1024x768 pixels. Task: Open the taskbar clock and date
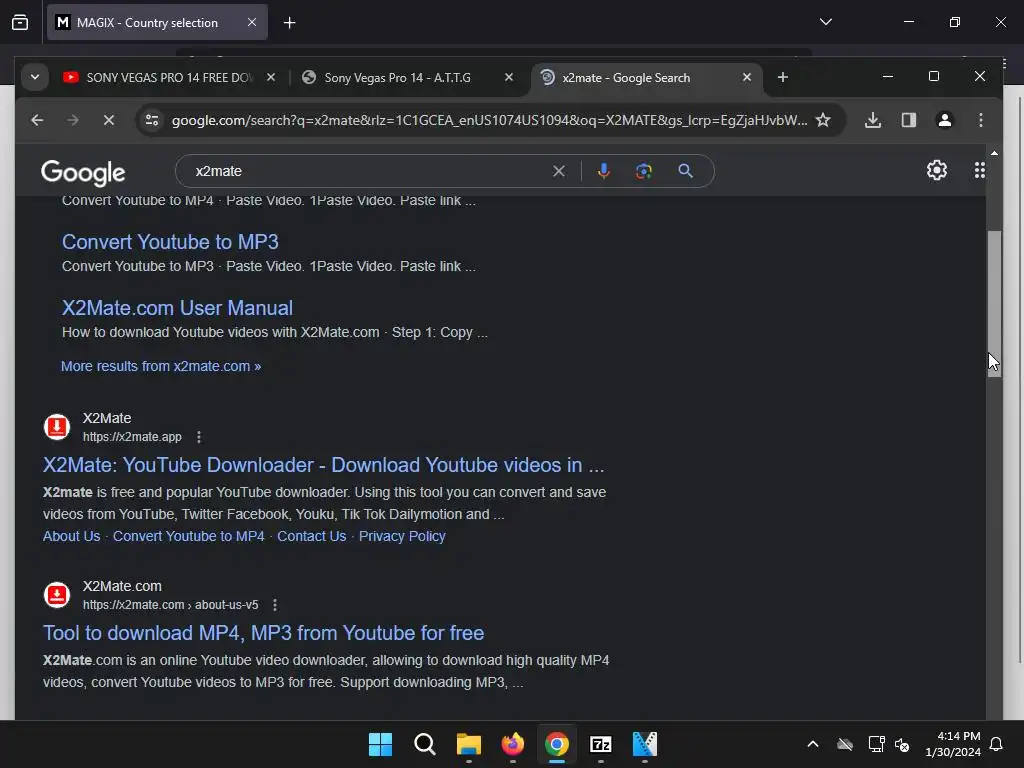tap(952, 744)
